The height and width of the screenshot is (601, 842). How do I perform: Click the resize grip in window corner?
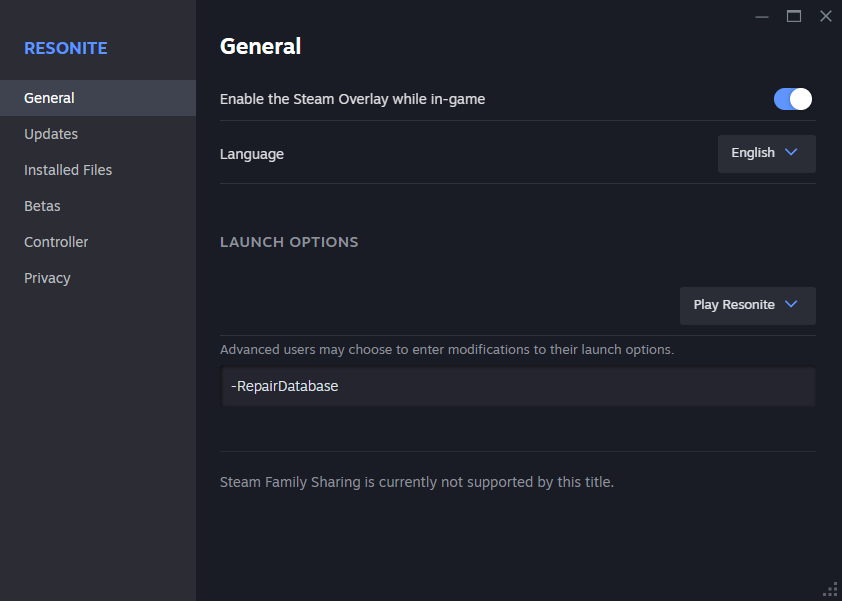pos(830,589)
